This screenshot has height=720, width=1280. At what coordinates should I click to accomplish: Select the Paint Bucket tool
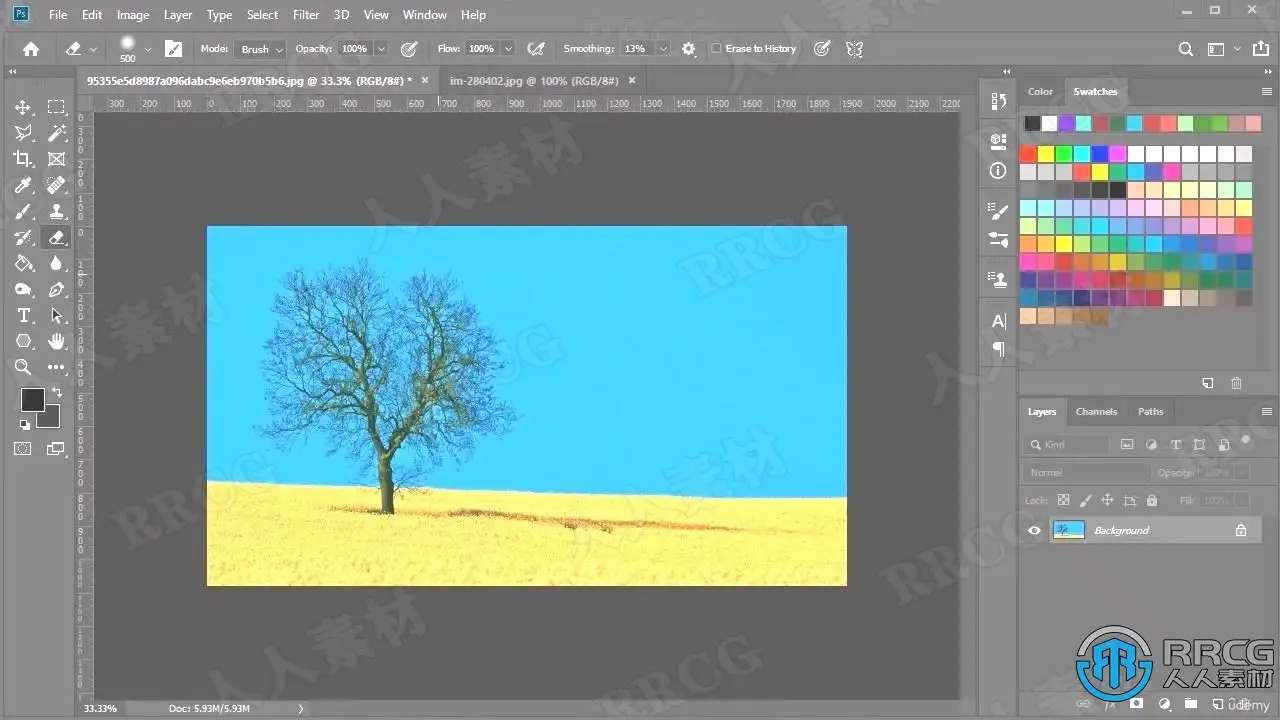[23, 263]
